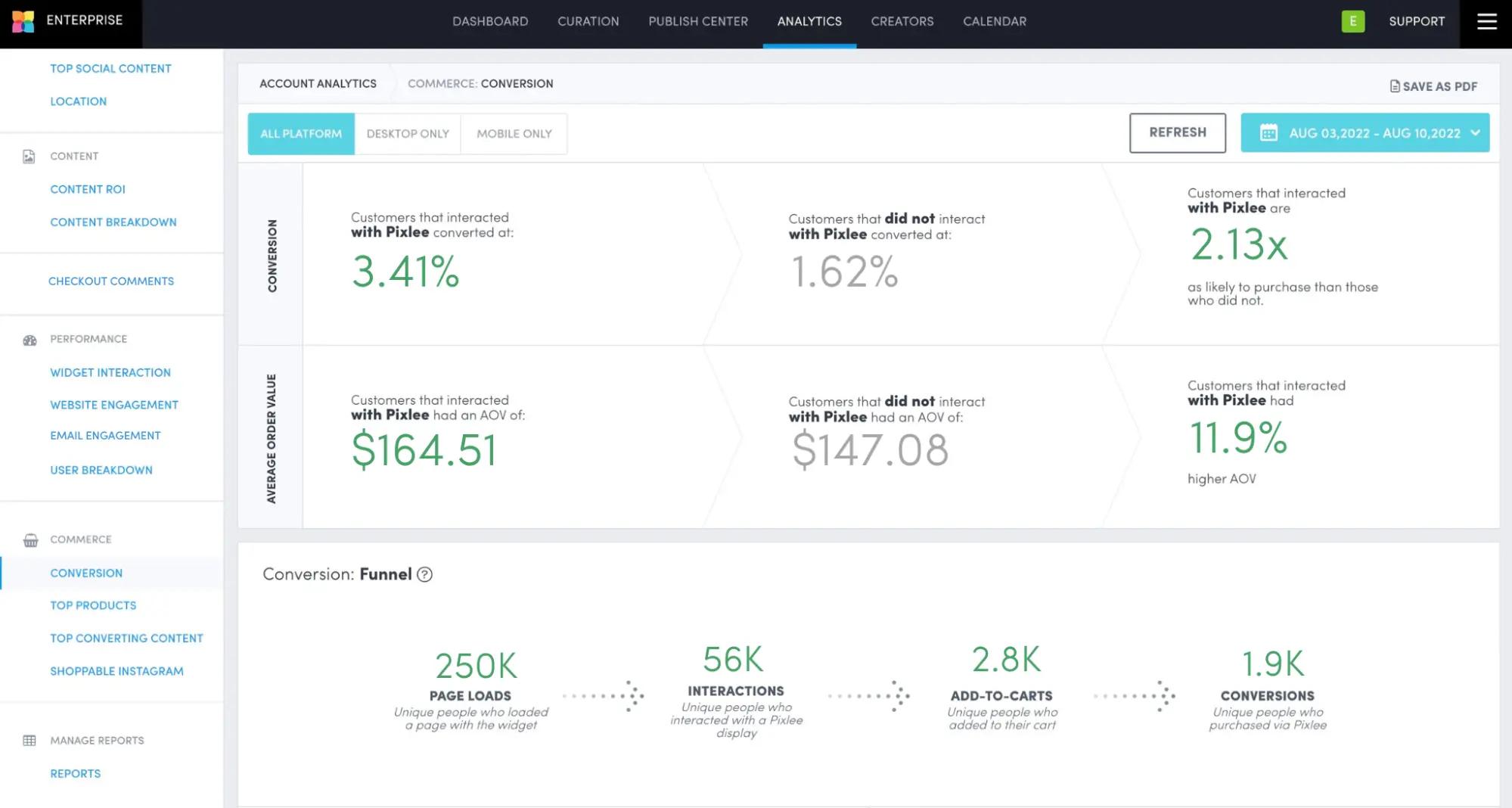Click the 2.13x likelihood value

pyautogui.click(x=1239, y=244)
